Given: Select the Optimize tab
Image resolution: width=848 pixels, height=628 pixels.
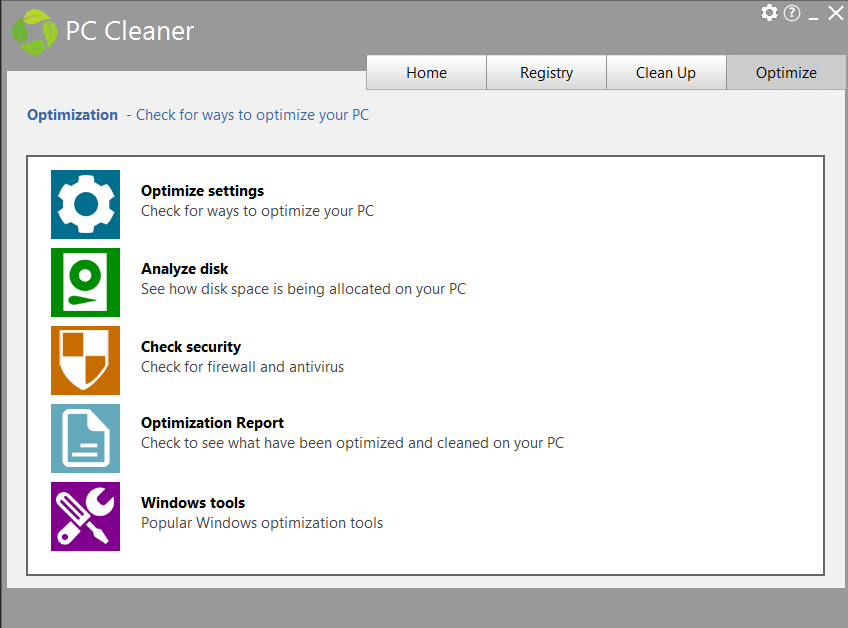Looking at the screenshot, I should pyautogui.click(x=786, y=72).
